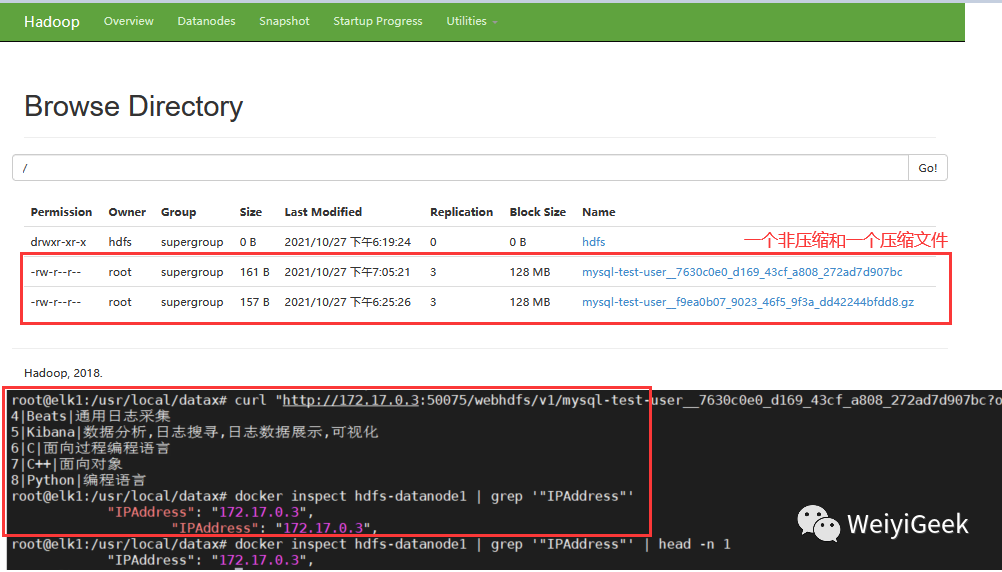
Task: Select the Last Modified column header
Action: (323, 212)
